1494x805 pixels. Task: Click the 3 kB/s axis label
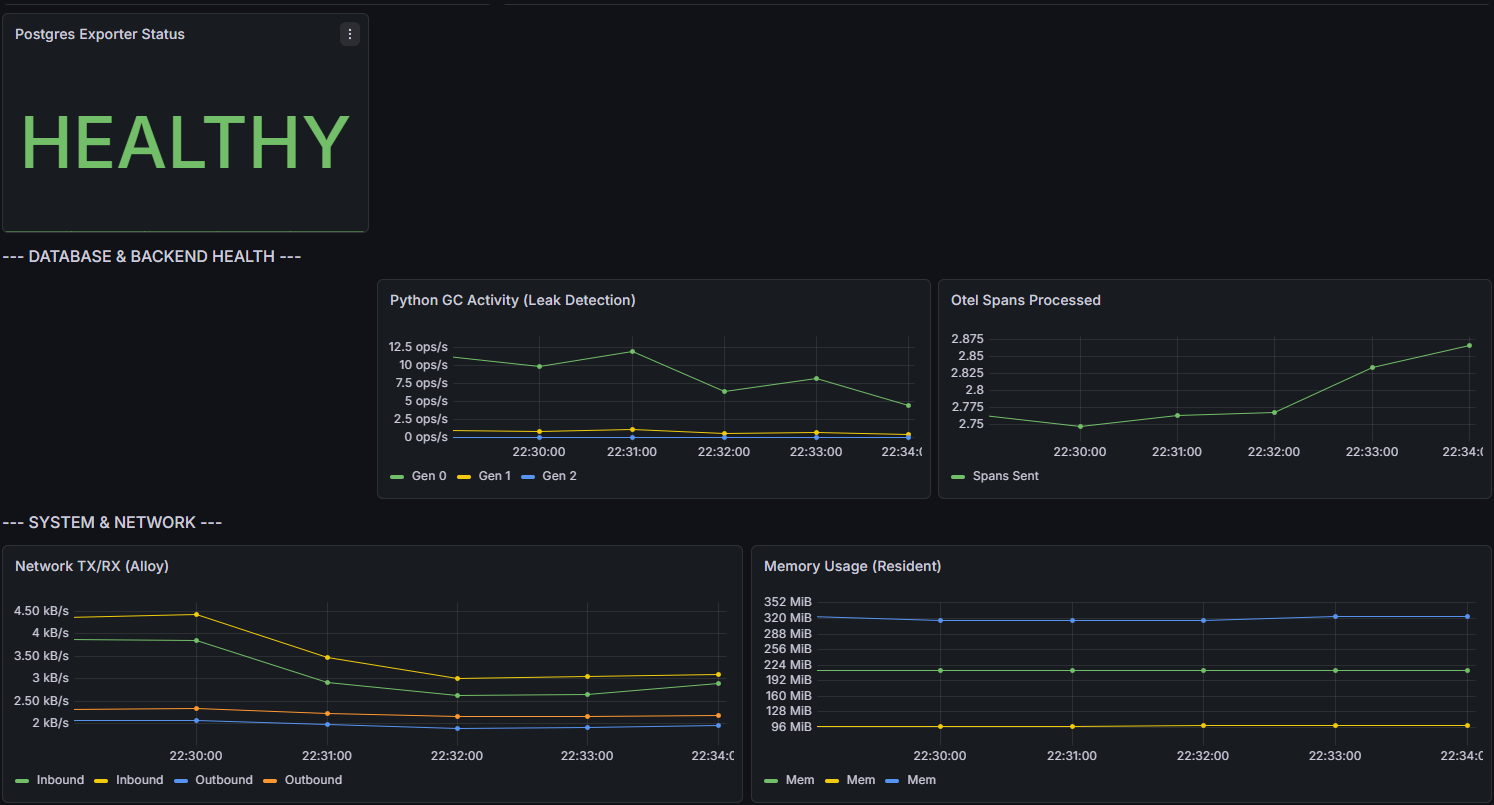(50, 678)
